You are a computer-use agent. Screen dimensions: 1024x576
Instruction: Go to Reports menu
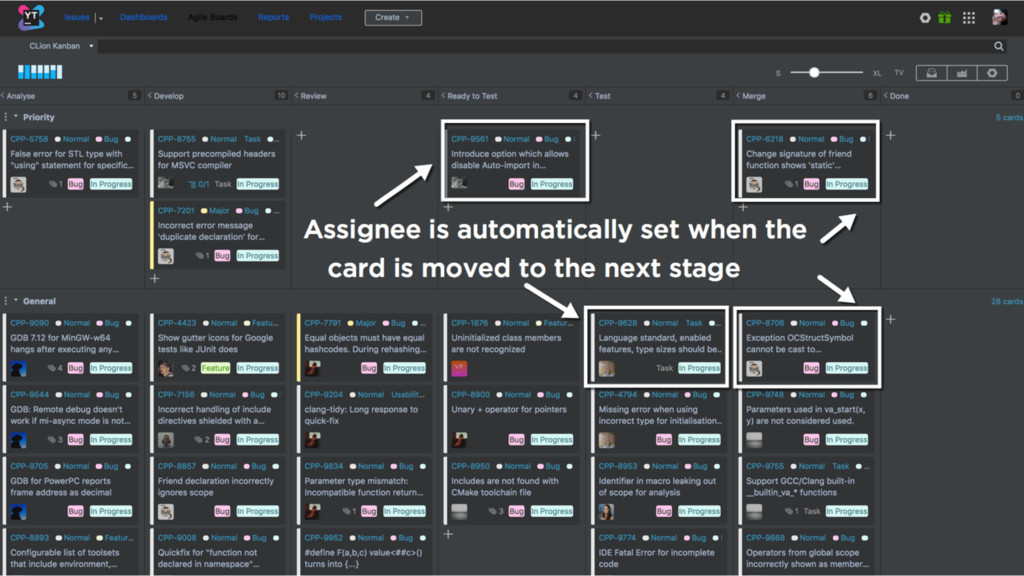click(x=273, y=17)
